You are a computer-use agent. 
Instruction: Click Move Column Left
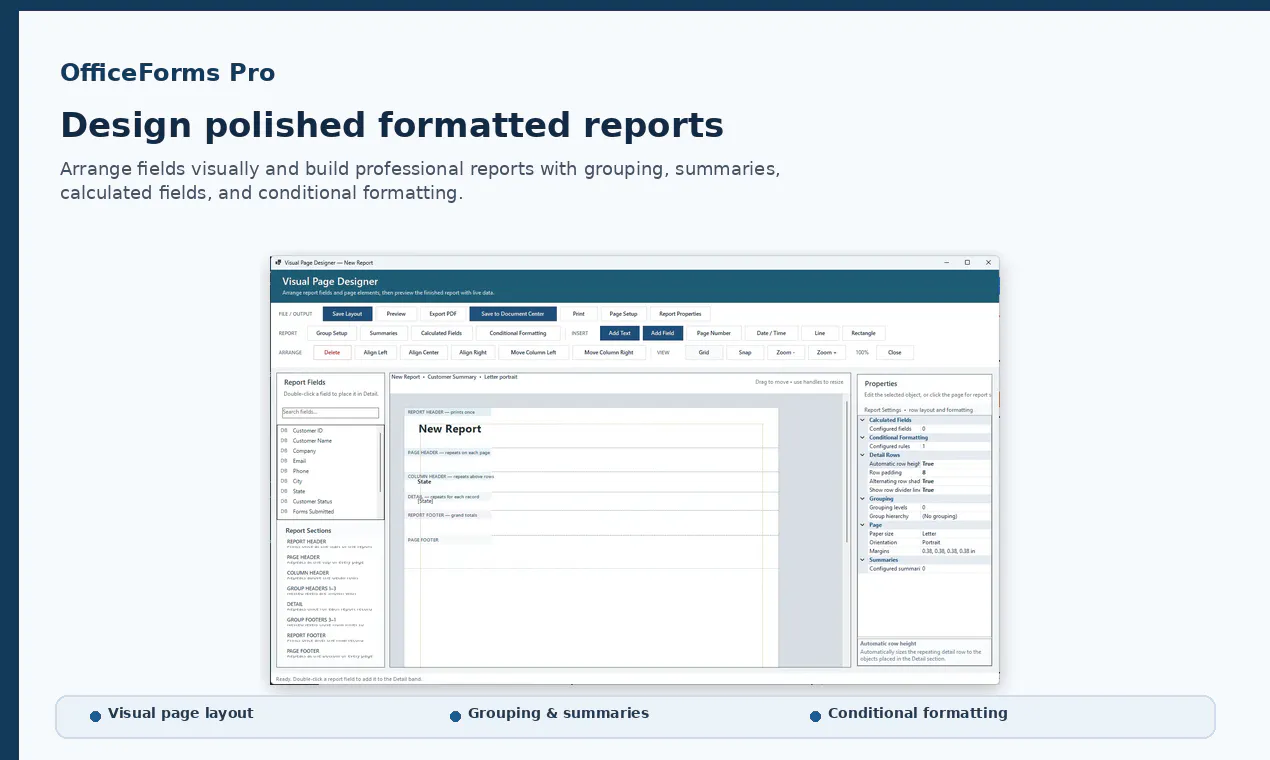[533, 352]
